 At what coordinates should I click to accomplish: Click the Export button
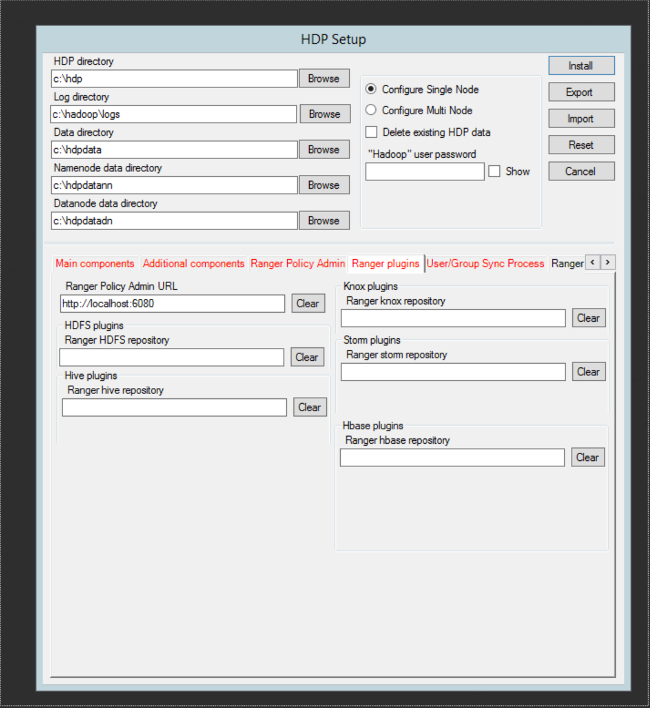click(x=581, y=92)
